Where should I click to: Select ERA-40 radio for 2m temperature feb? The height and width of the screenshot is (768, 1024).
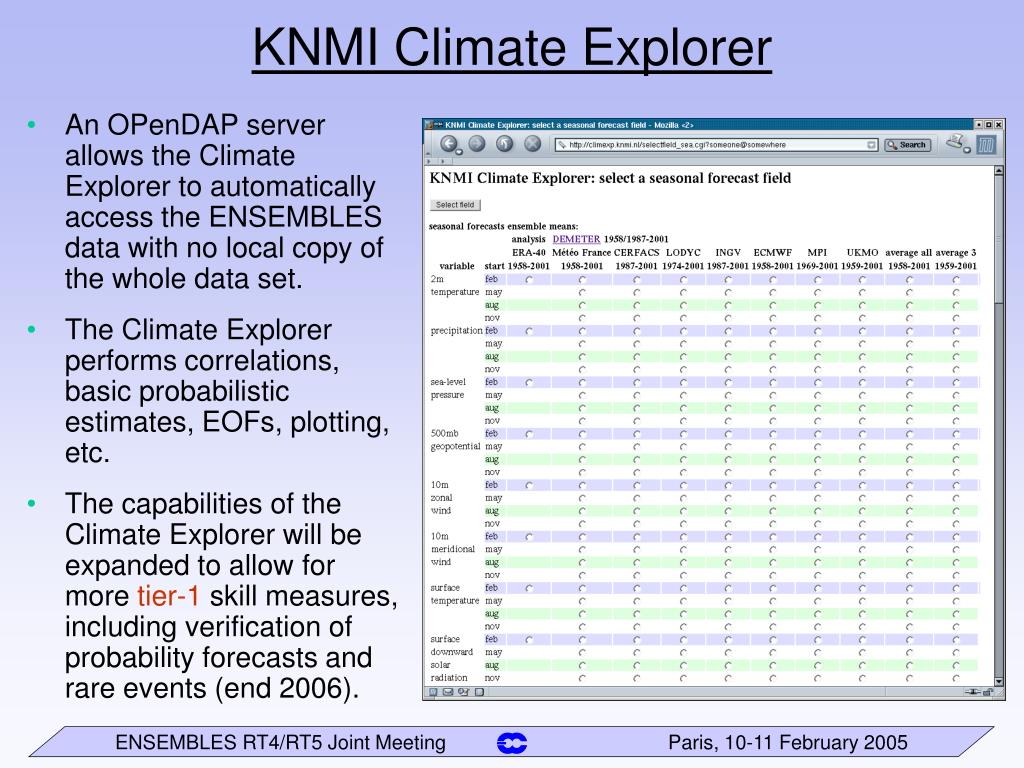(x=530, y=280)
